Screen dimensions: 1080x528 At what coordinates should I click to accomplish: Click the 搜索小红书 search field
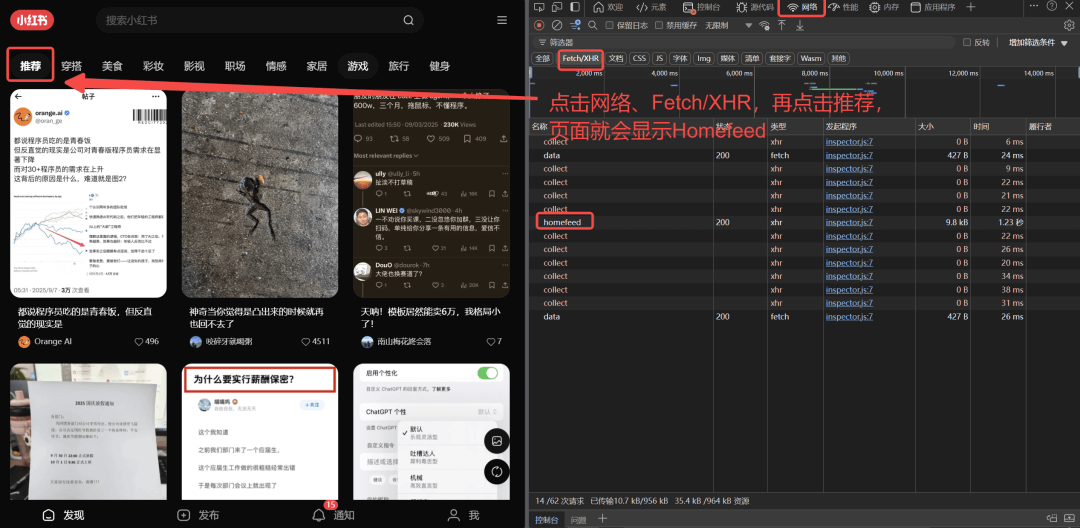pos(250,20)
